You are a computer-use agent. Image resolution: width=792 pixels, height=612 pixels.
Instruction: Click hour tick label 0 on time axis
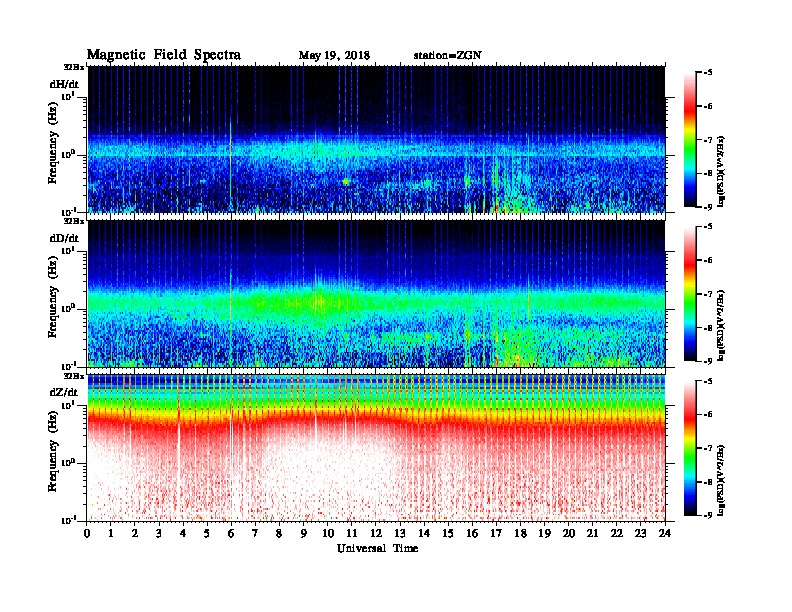[87, 534]
